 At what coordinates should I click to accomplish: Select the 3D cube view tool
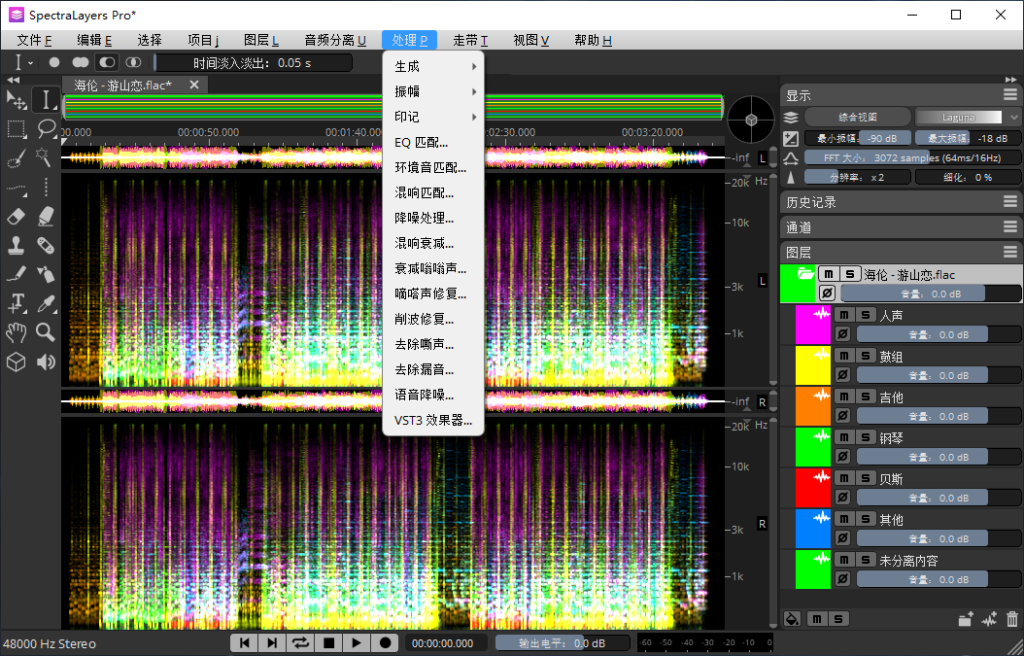click(x=16, y=362)
